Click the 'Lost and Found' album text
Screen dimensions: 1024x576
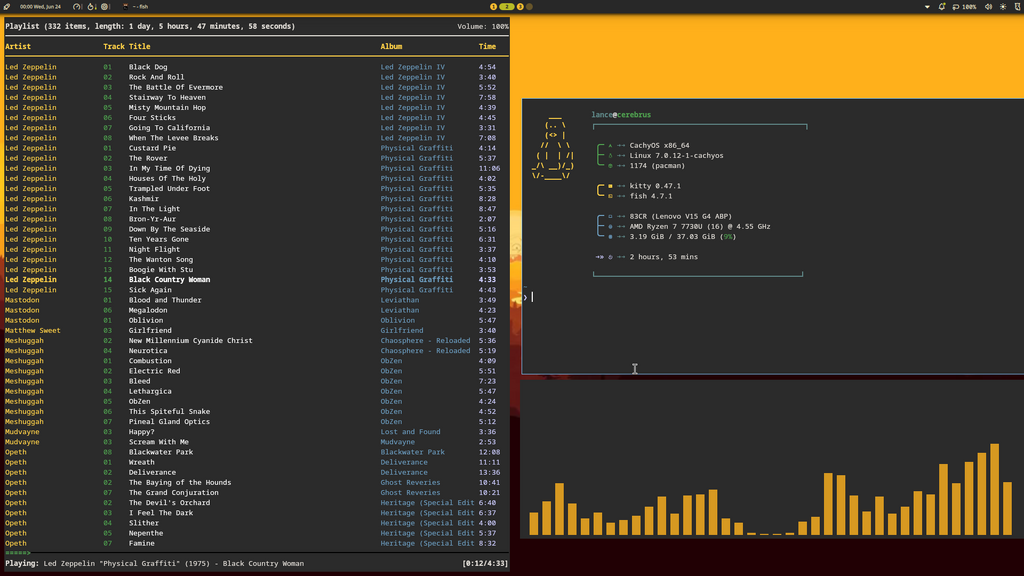[410, 432]
